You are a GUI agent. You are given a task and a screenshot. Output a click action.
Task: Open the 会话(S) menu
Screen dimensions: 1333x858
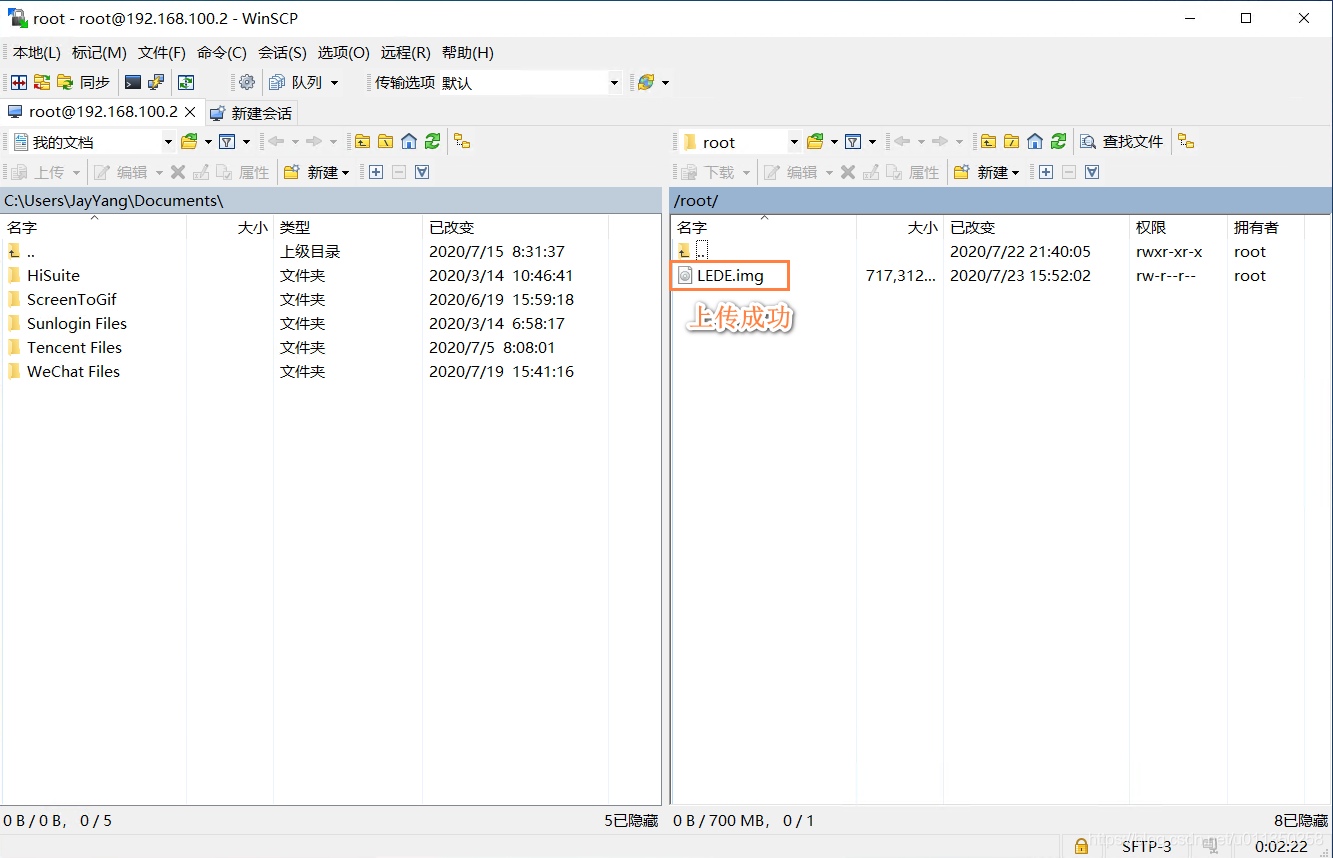pos(282,53)
